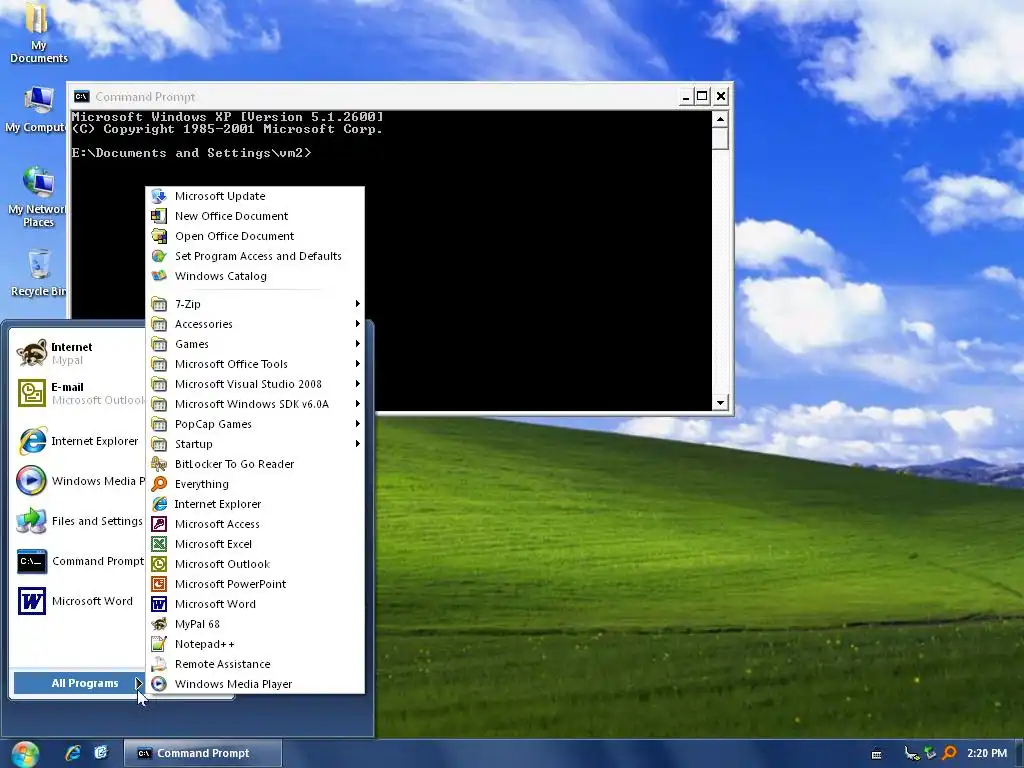Minimize the Command Prompt window
The height and width of the screenshot is (768, 1024).
pyautogui.click(x=685, y=97)
